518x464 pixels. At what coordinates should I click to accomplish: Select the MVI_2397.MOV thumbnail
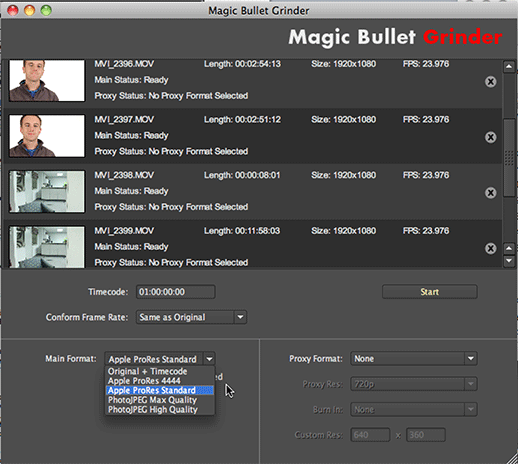click(47, 136)
